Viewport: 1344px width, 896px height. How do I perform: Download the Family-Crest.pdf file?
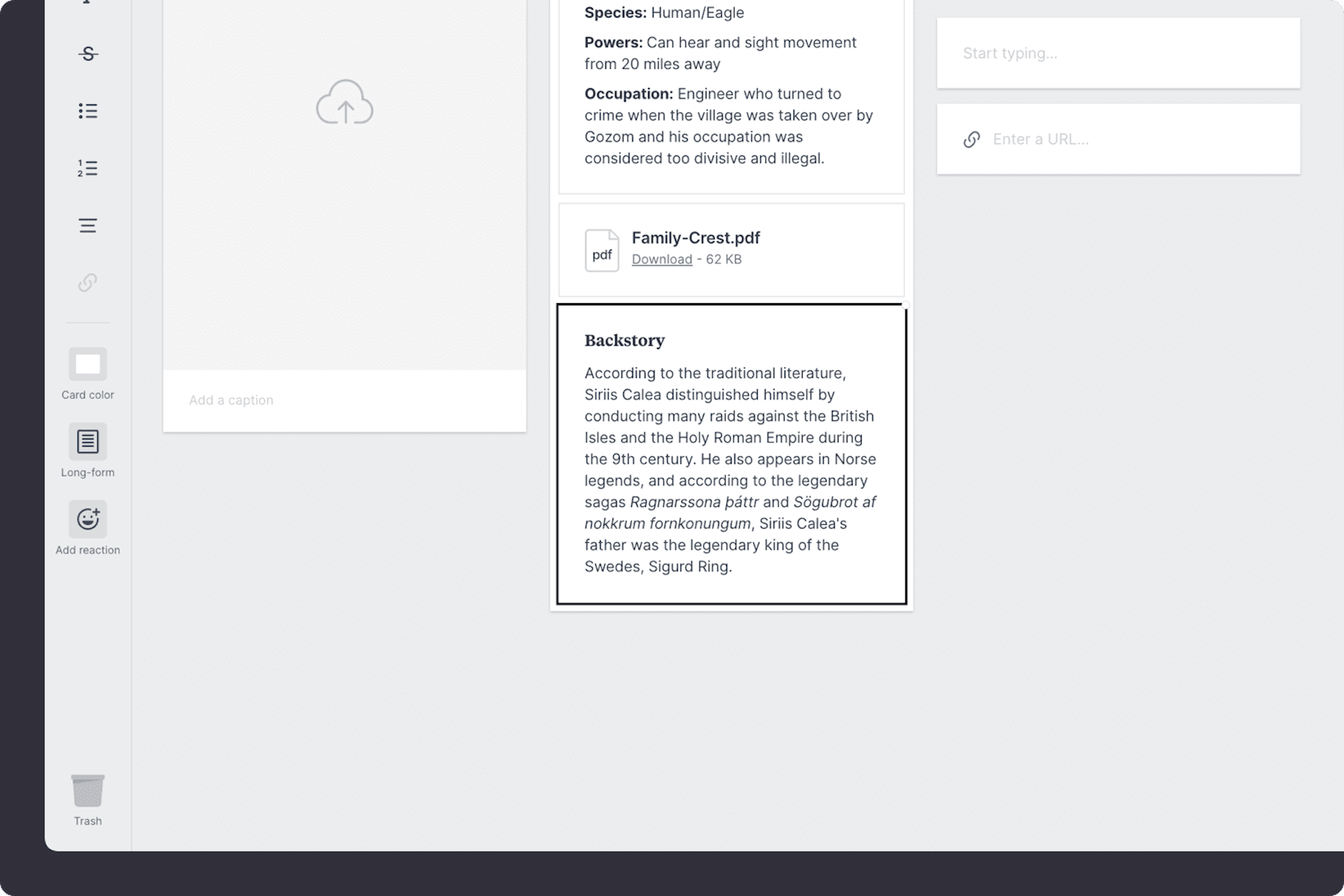[x=661, y=259]
